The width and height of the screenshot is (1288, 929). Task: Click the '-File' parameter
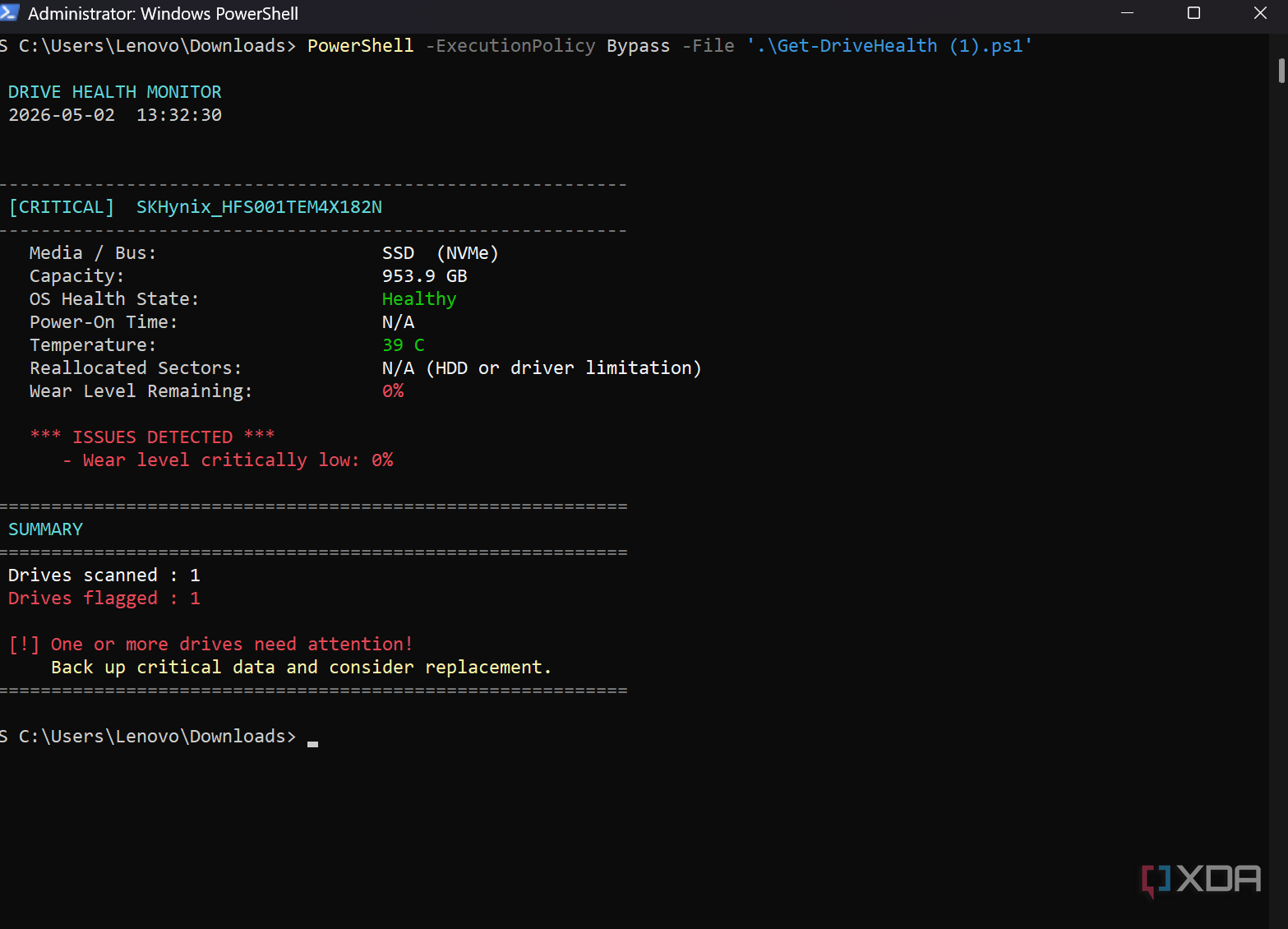[708, 46]
